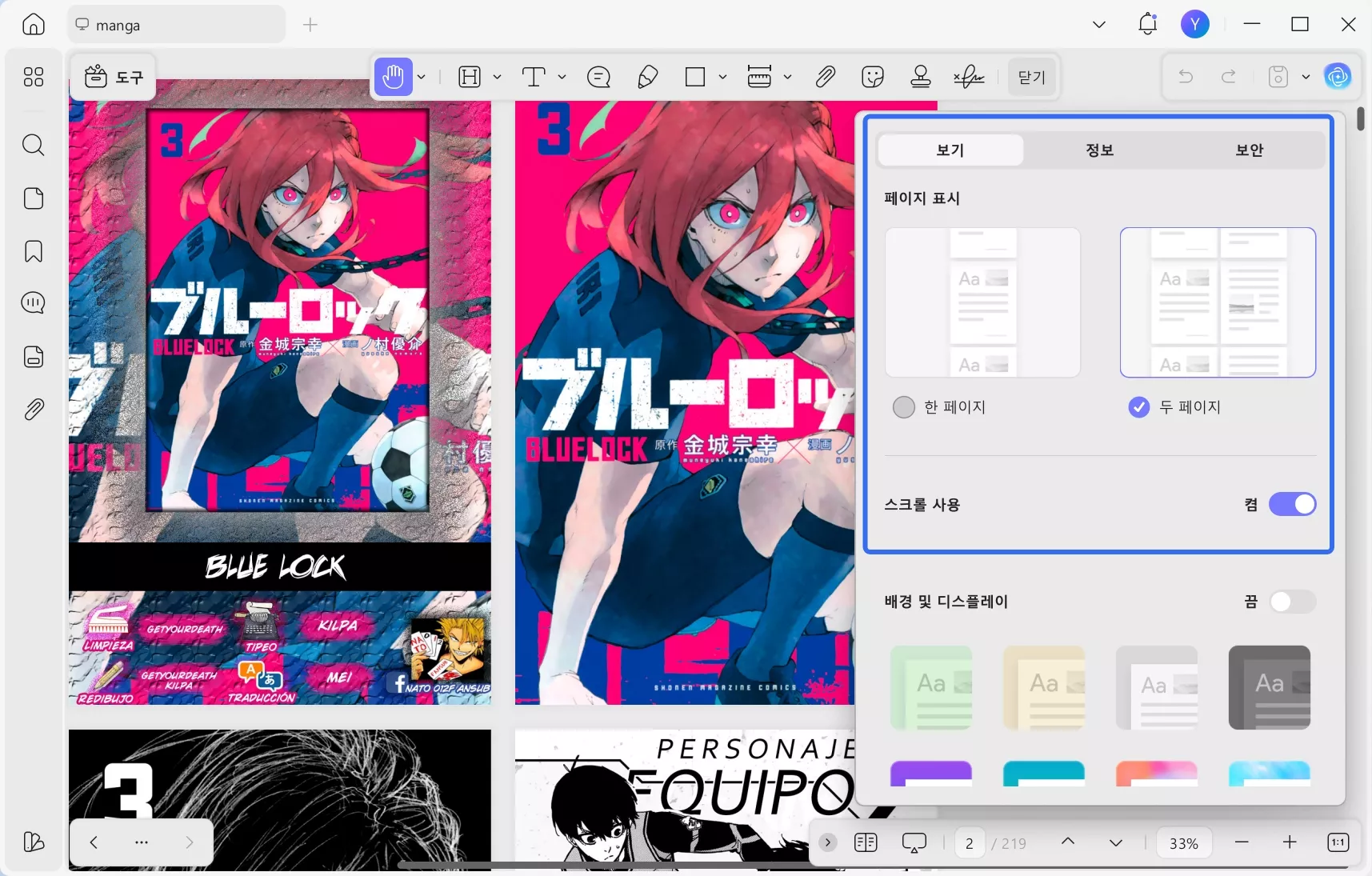1372x876 pixels.
Task: Open zoom level 33% box
Action: coord(1184,843)
